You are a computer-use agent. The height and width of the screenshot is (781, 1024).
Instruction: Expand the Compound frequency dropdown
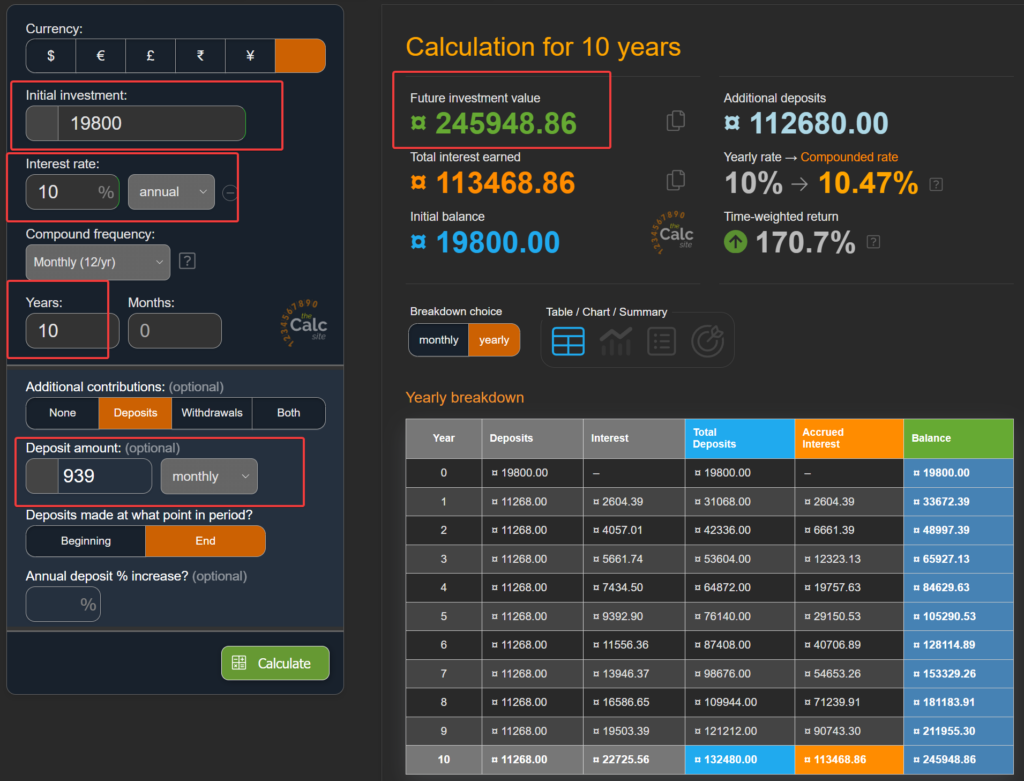click(98, 262)
